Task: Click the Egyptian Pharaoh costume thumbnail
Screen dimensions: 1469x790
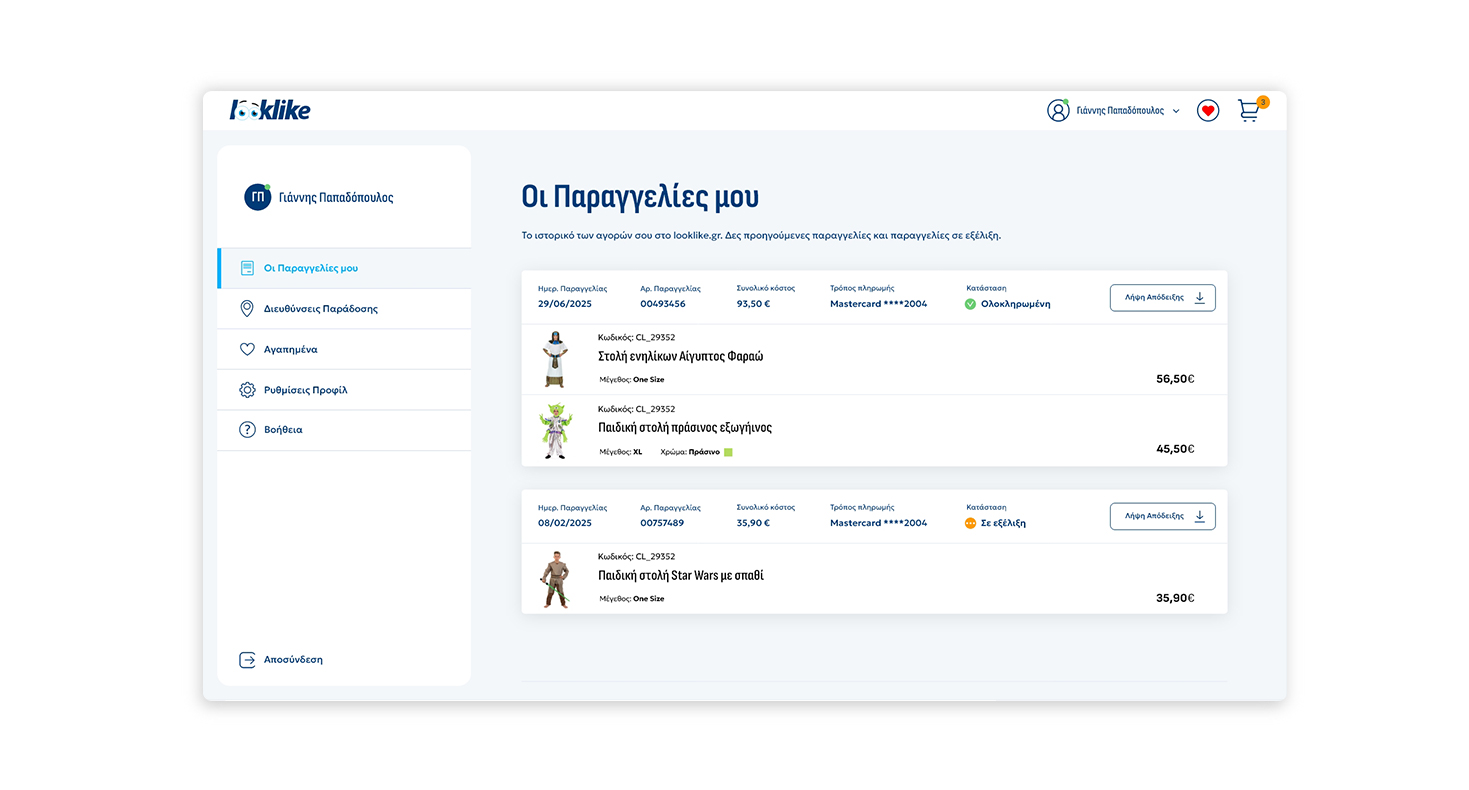Action: [x=555, y=359]
